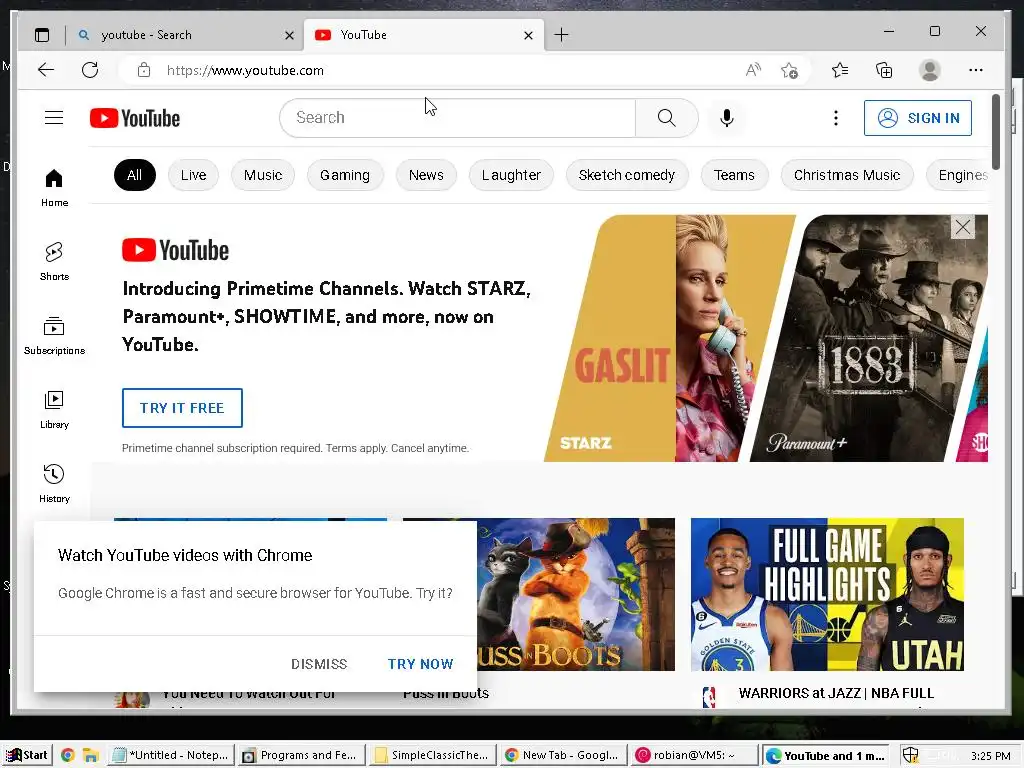Click TRY IT FREE button
This screenshot has width=1024, height=768.
pyautogui.click(x=182, y=408)
